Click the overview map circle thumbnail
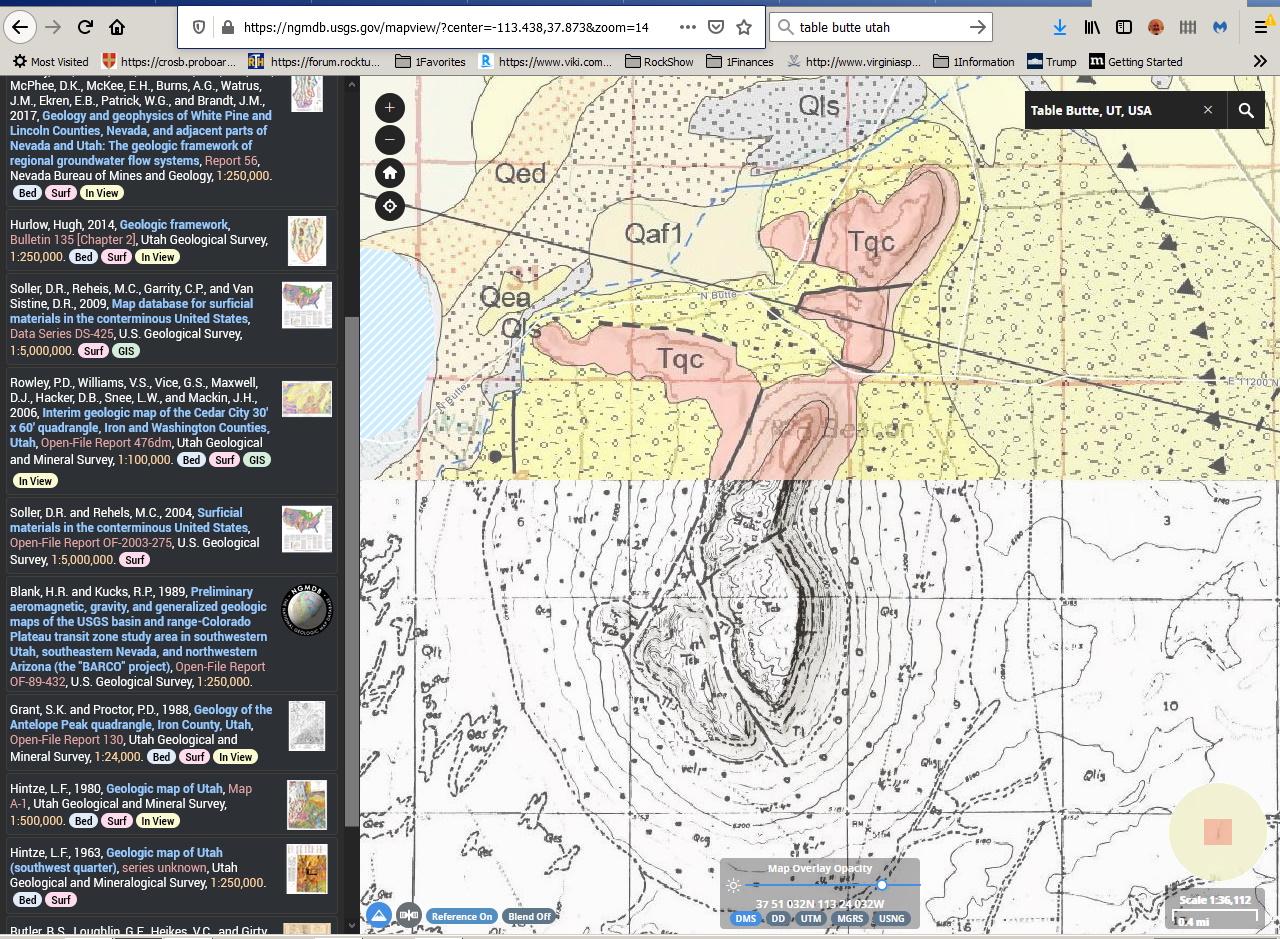 pyautogui.click(x=1218, y=832)
